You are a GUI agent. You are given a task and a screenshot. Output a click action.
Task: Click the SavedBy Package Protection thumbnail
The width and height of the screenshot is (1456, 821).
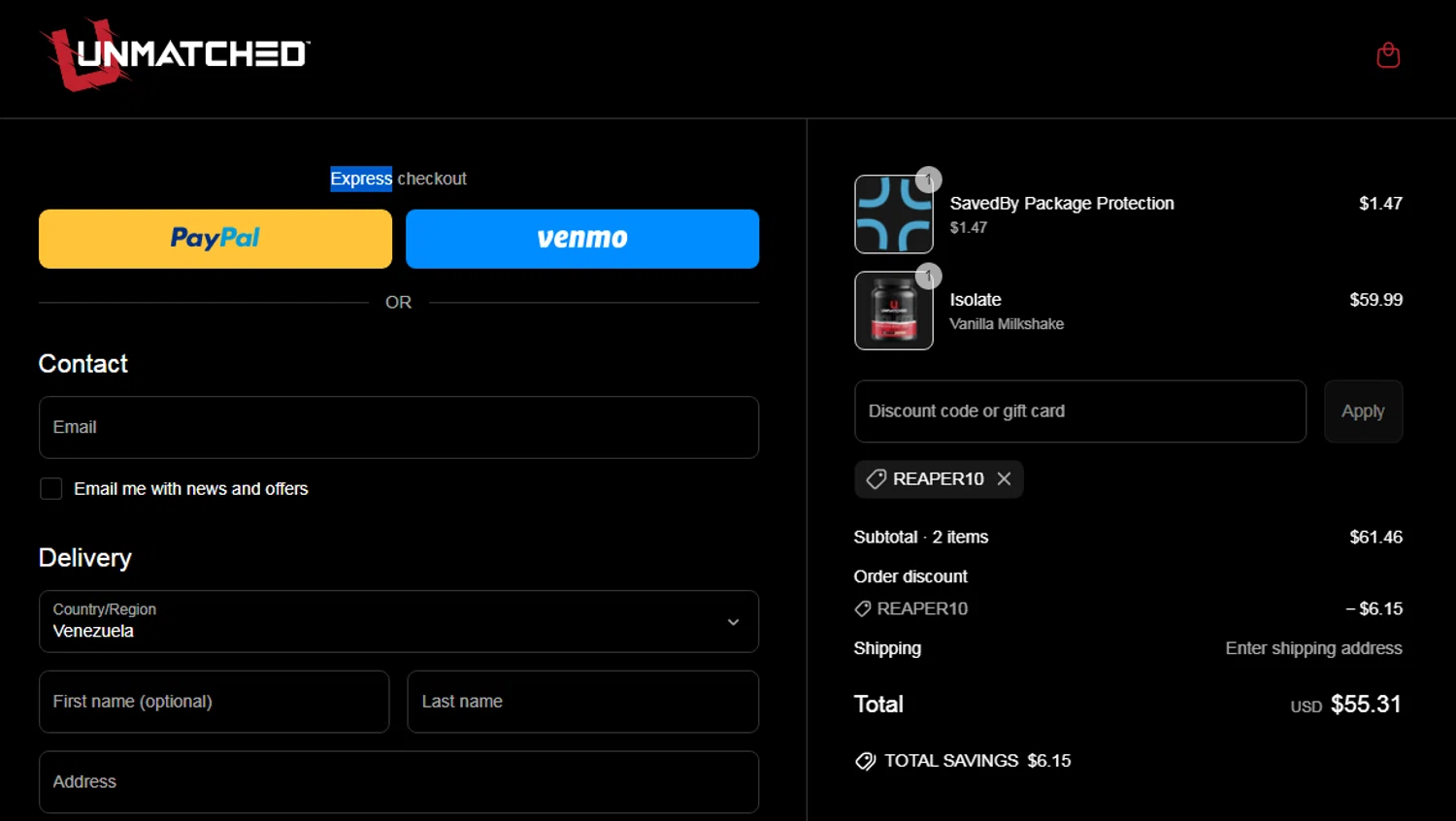894,214
